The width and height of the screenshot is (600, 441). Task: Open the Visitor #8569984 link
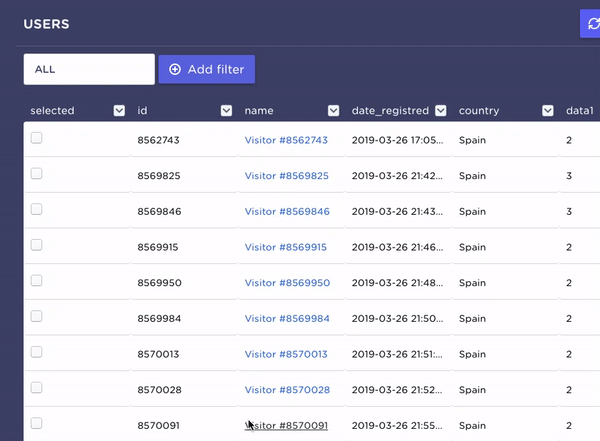click(287, 318)
